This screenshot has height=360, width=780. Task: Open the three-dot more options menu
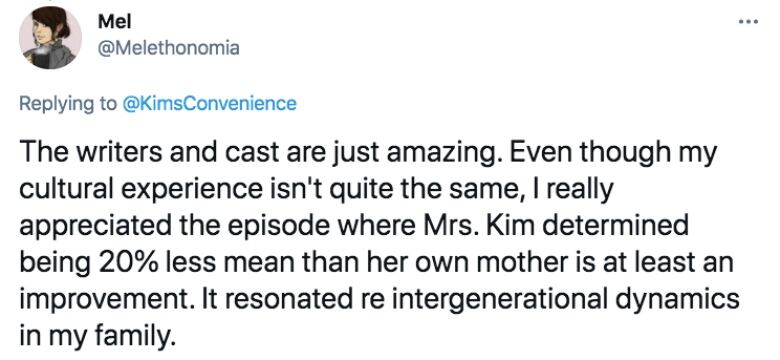[x=748, y=22]
